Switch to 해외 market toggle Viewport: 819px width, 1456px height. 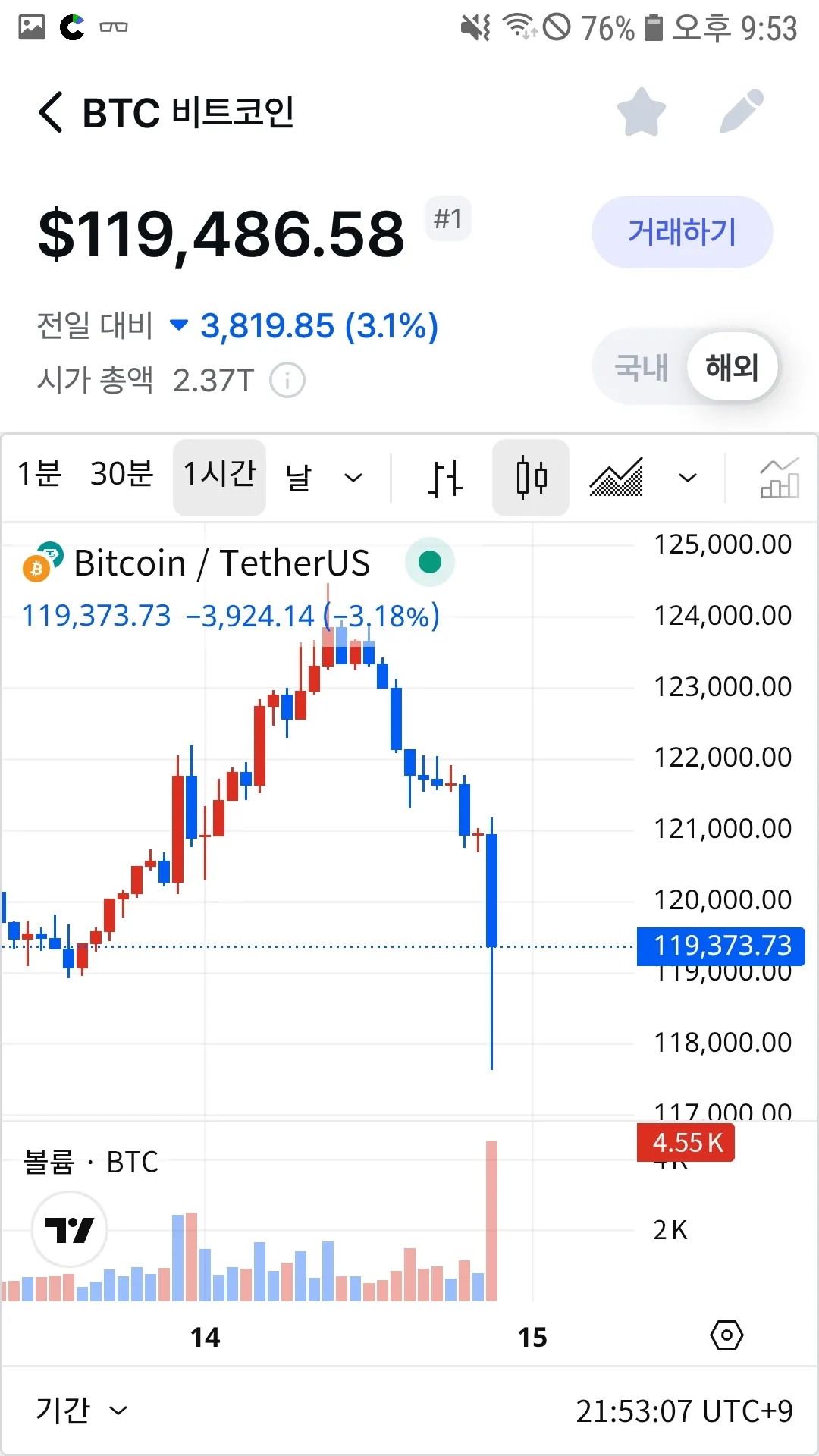pyautogui.click(x=732, y=368)
